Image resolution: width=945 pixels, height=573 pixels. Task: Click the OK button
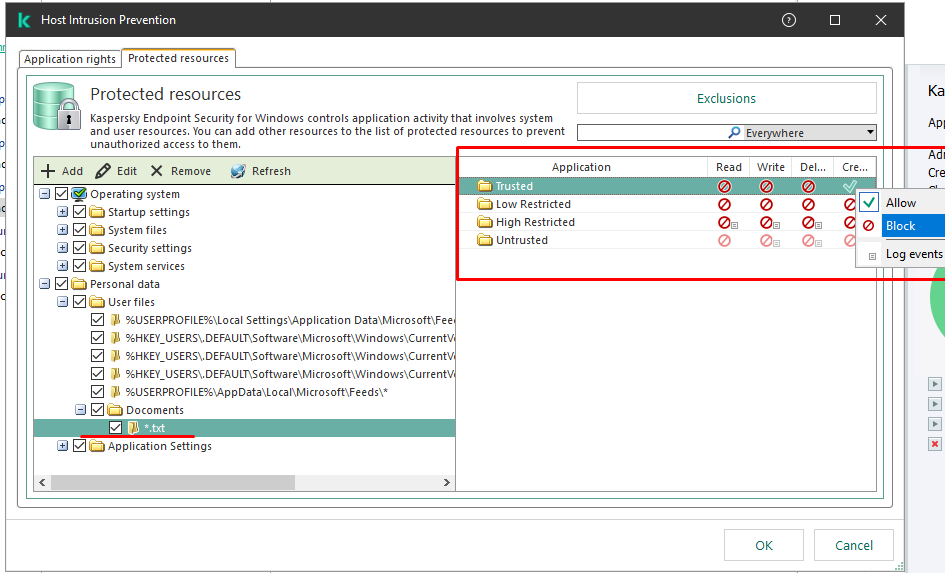pyautogui.click(x=764, y=545)
